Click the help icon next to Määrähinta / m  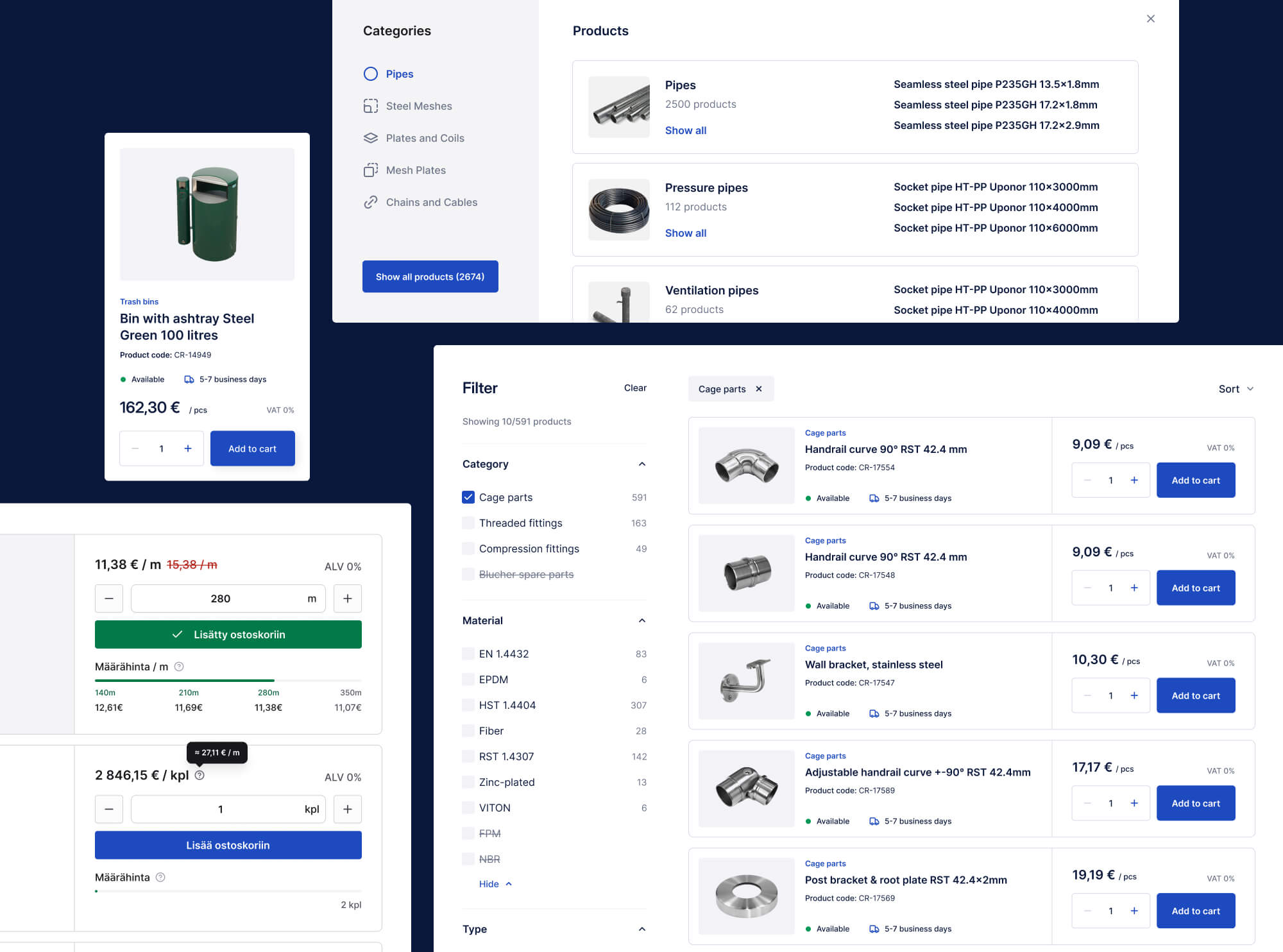pyautogui.click(x=180, y=667)
